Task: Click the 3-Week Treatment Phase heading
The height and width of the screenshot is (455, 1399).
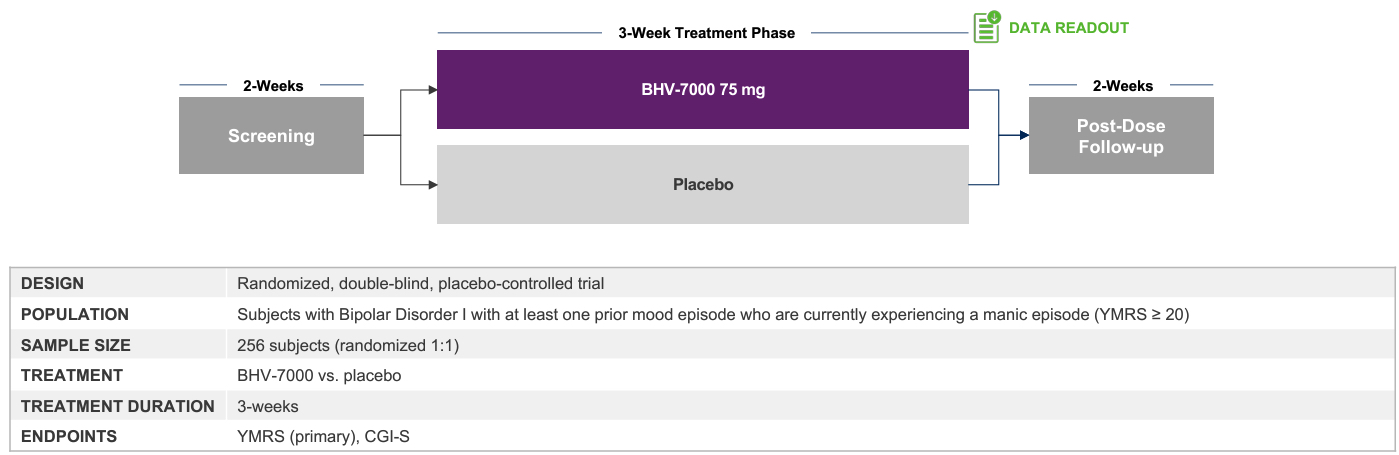Action: point(706,33)
